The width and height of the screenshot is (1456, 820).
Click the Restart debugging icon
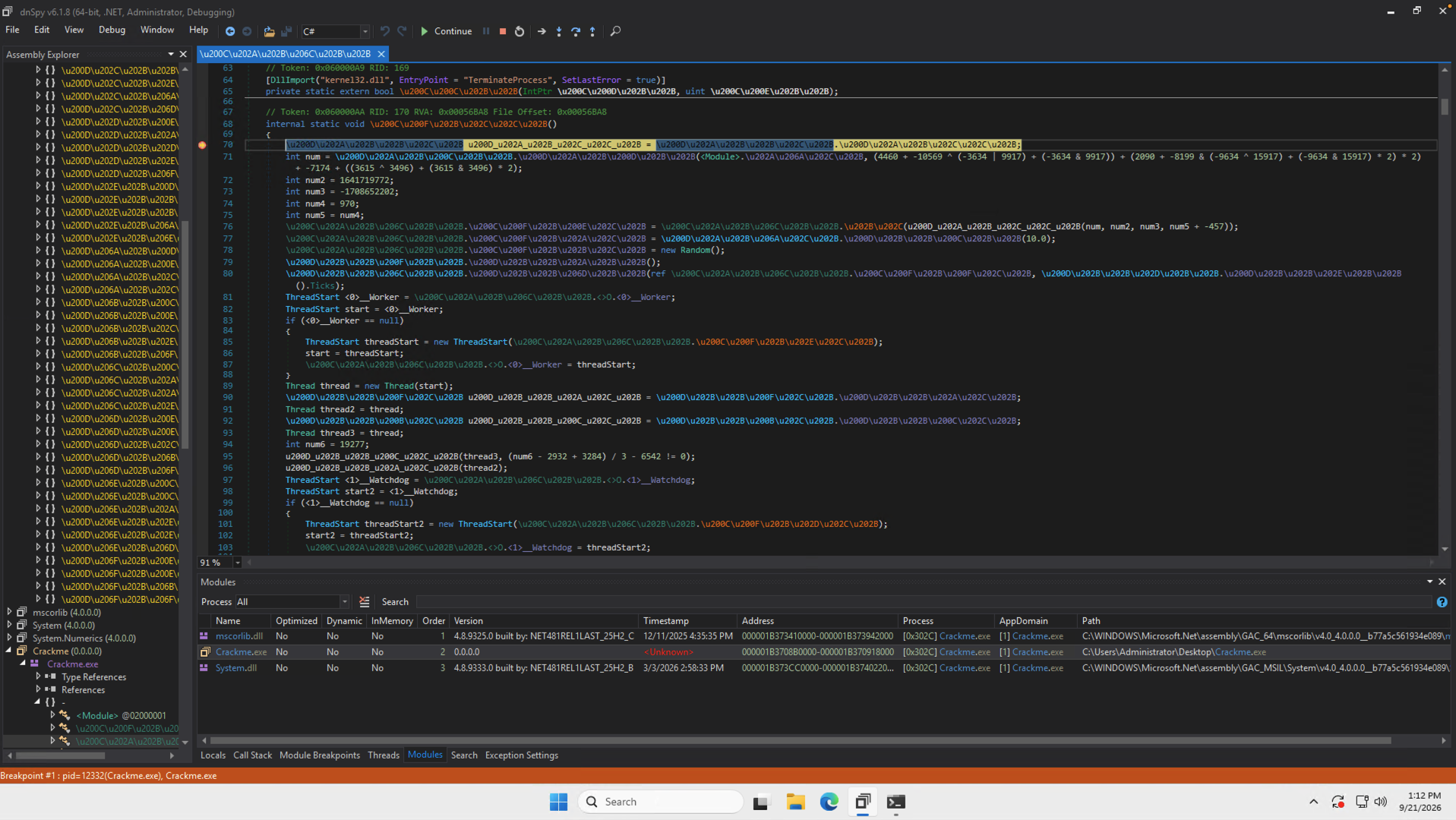tap(520, 31)
